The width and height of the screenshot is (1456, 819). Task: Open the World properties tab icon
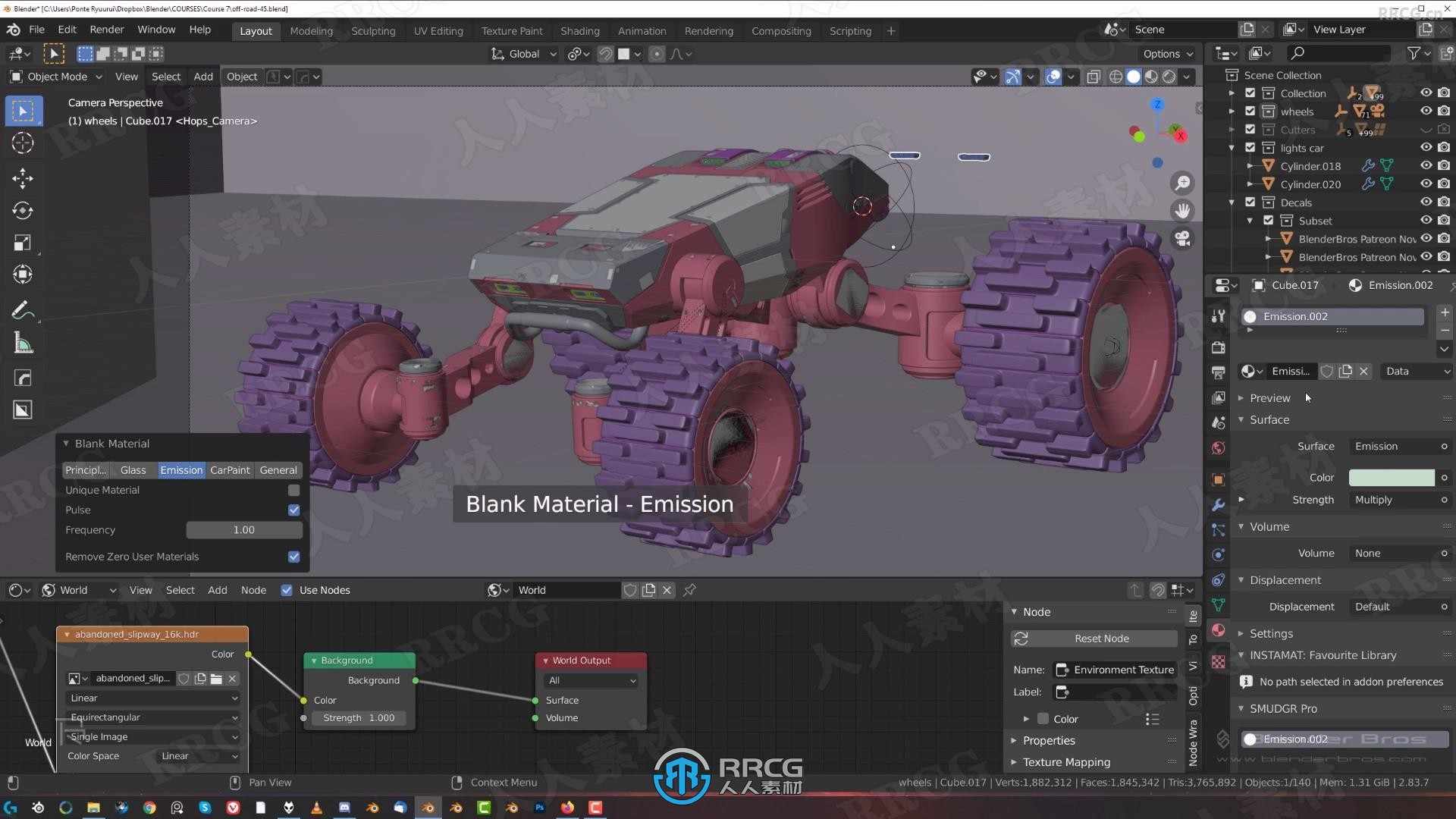point(1219,448)
